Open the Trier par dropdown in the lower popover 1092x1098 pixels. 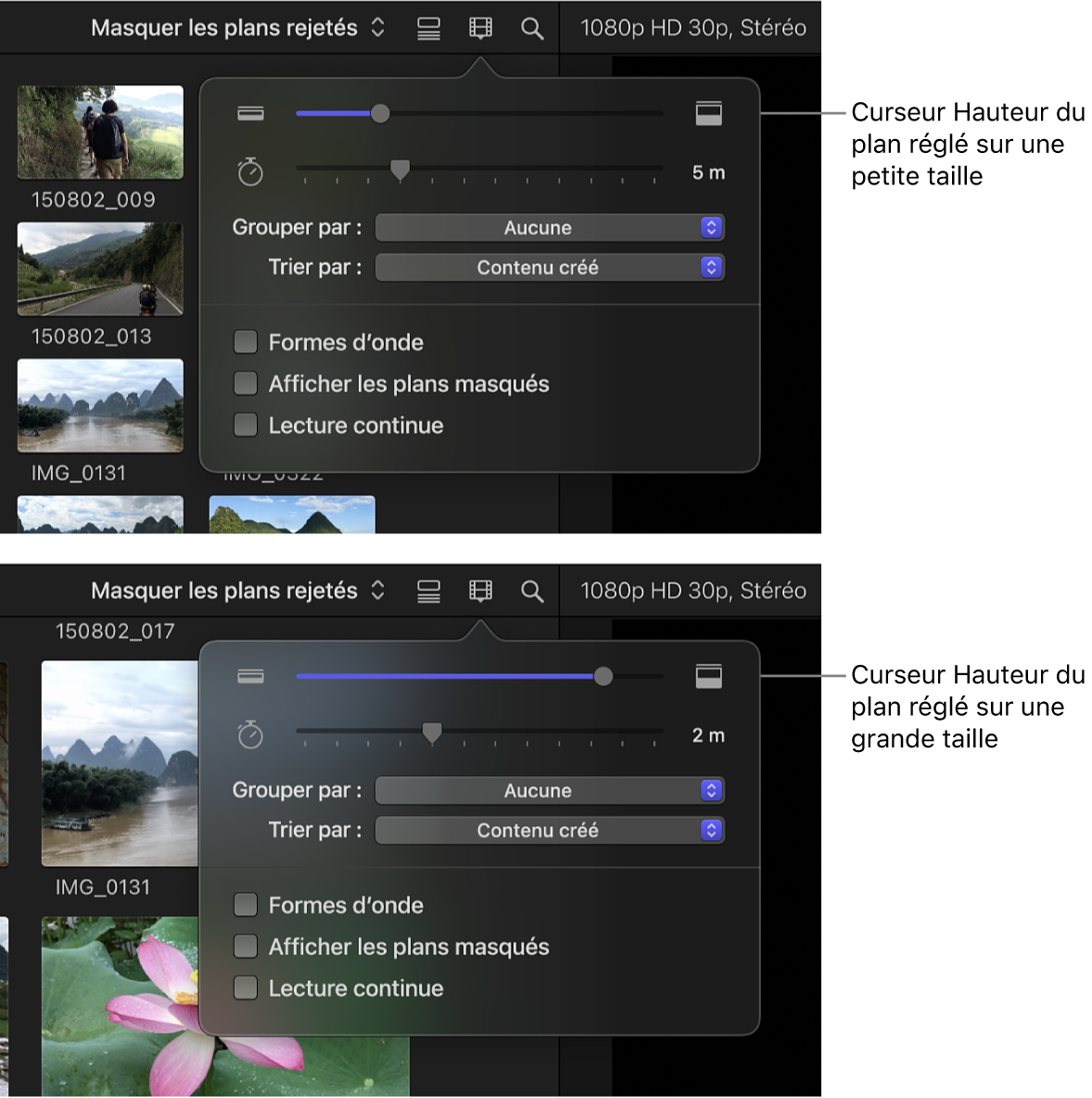(550, 831)
